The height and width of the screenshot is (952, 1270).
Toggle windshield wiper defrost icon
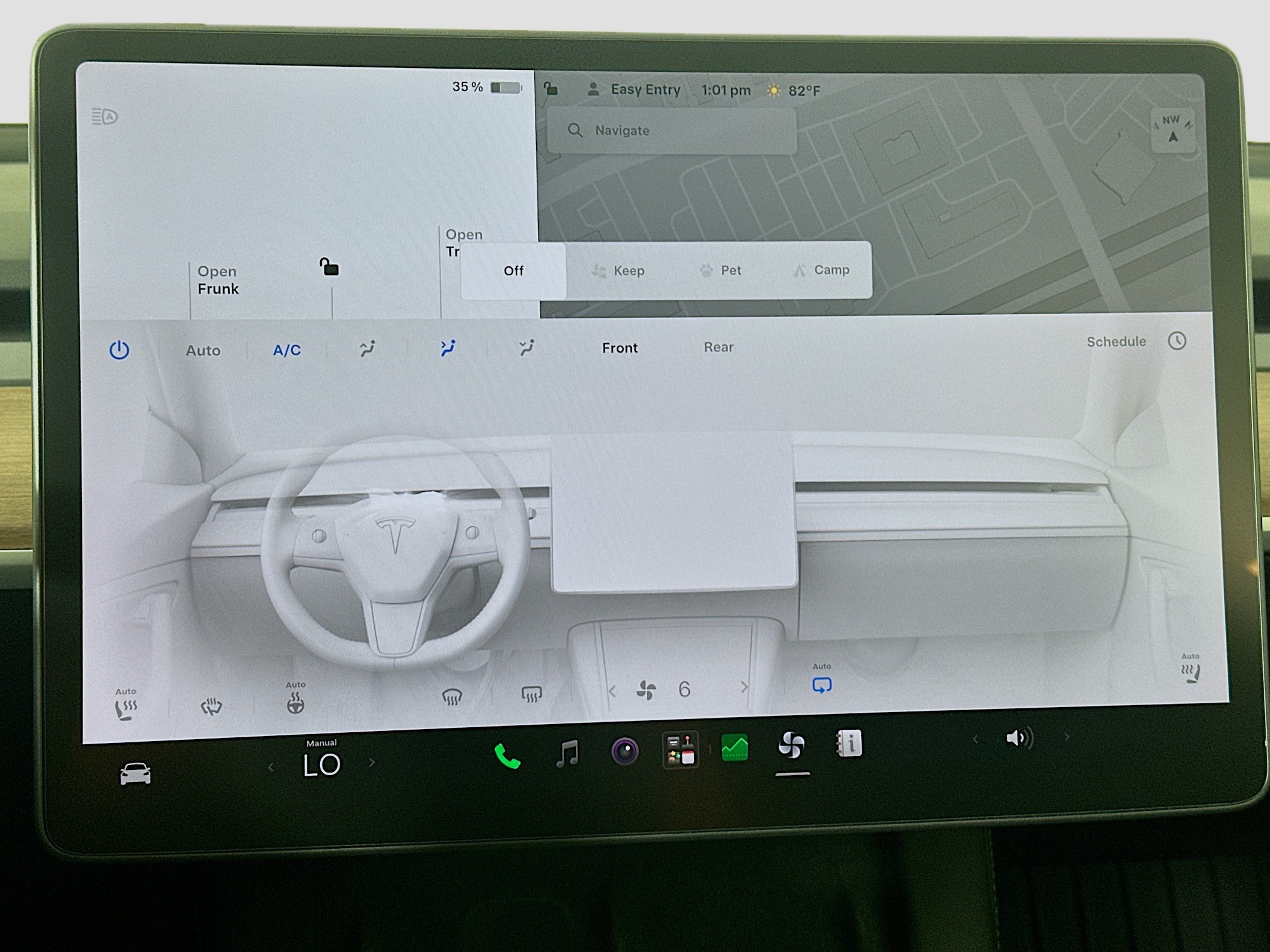(x=211, y=706)
